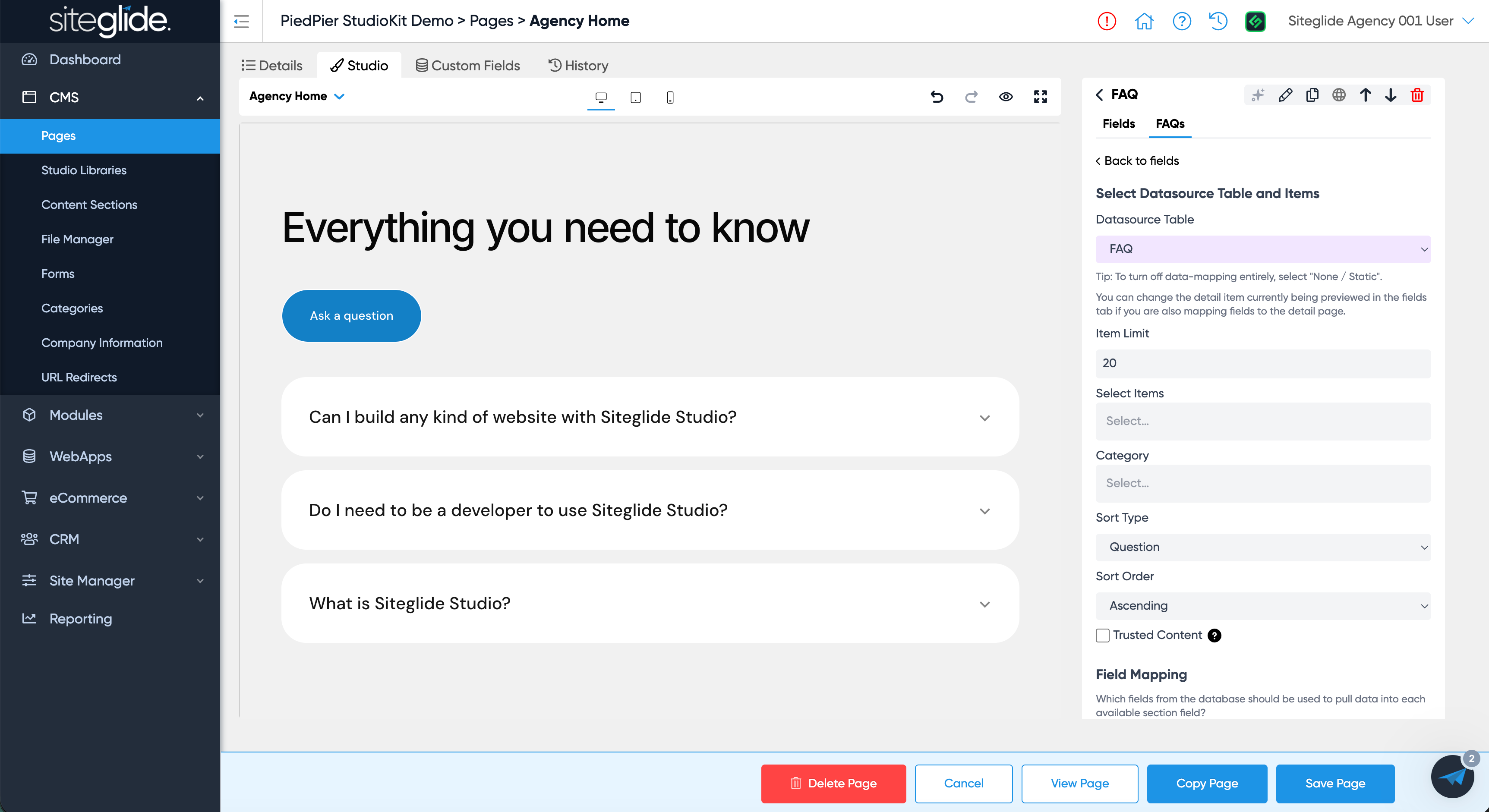Duplicate the FAQ section
Image resolution: width=1489 pixels, height=812 pixels.
[1312, 95]
